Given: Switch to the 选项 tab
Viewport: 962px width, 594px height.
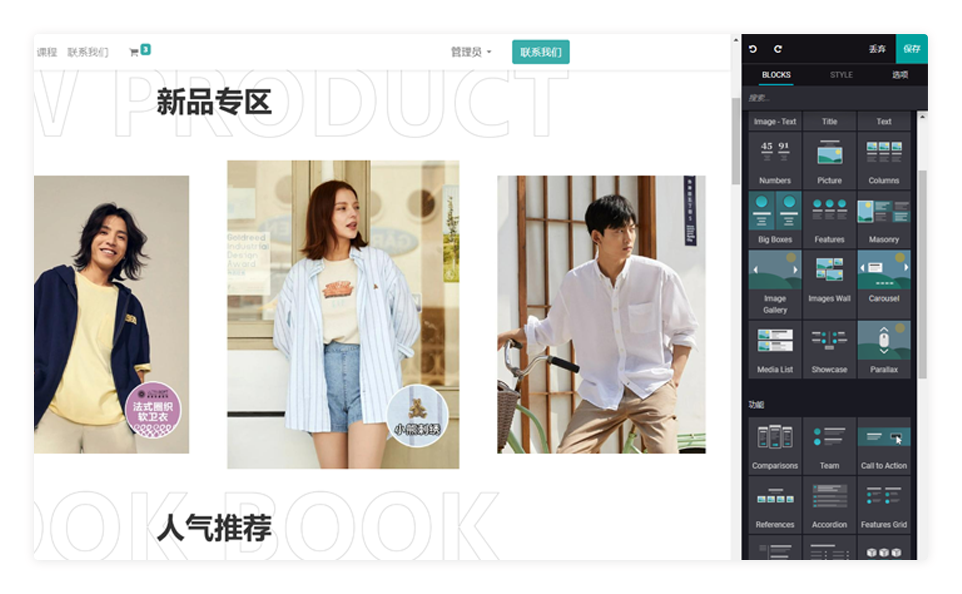Looking at the screenshot, I should [900, 75].
